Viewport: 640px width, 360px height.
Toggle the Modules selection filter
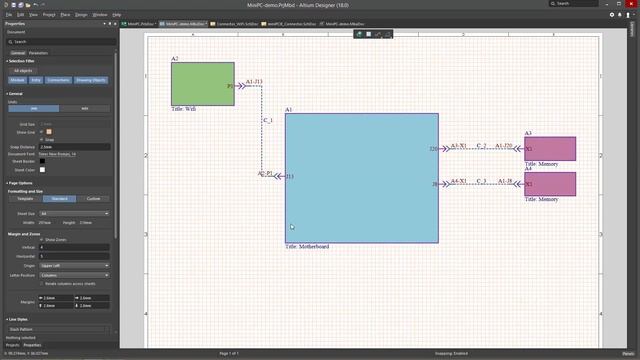18,80
